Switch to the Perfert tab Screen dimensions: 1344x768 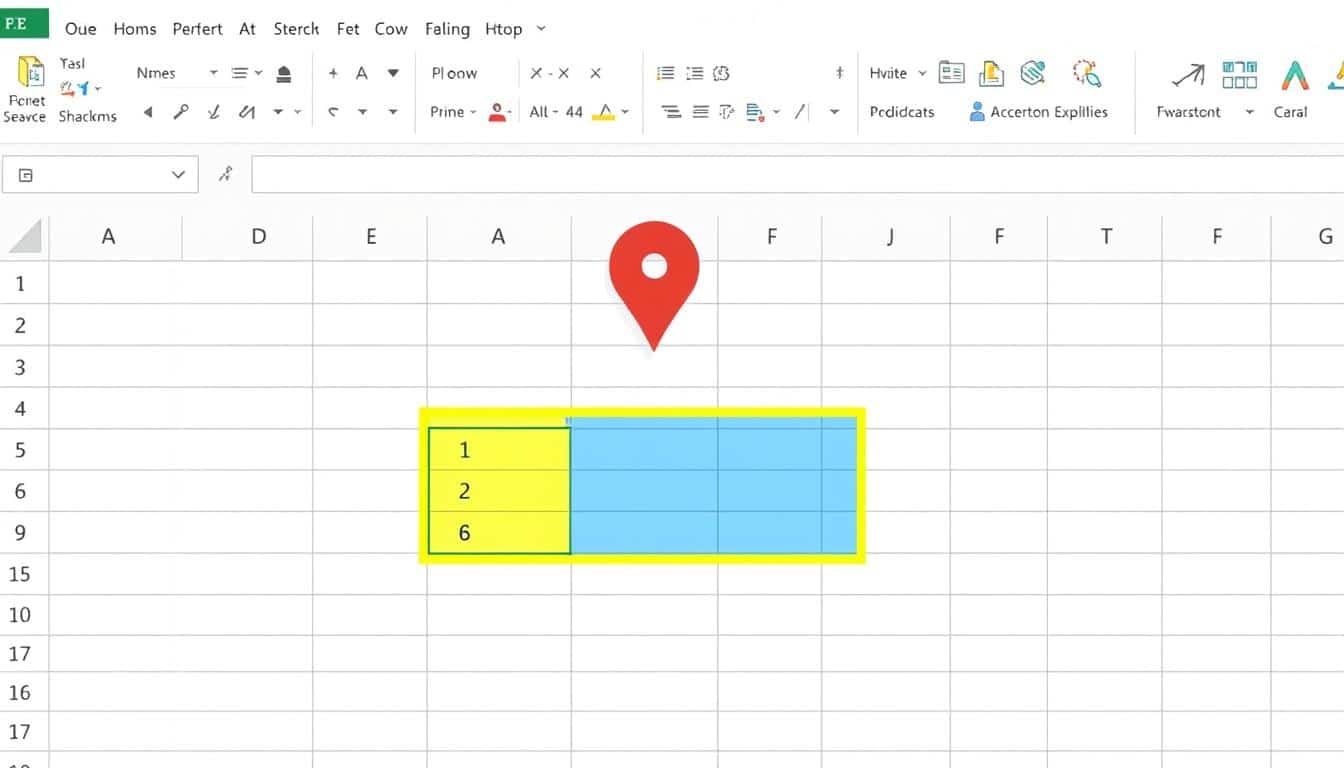click(197, 29)
